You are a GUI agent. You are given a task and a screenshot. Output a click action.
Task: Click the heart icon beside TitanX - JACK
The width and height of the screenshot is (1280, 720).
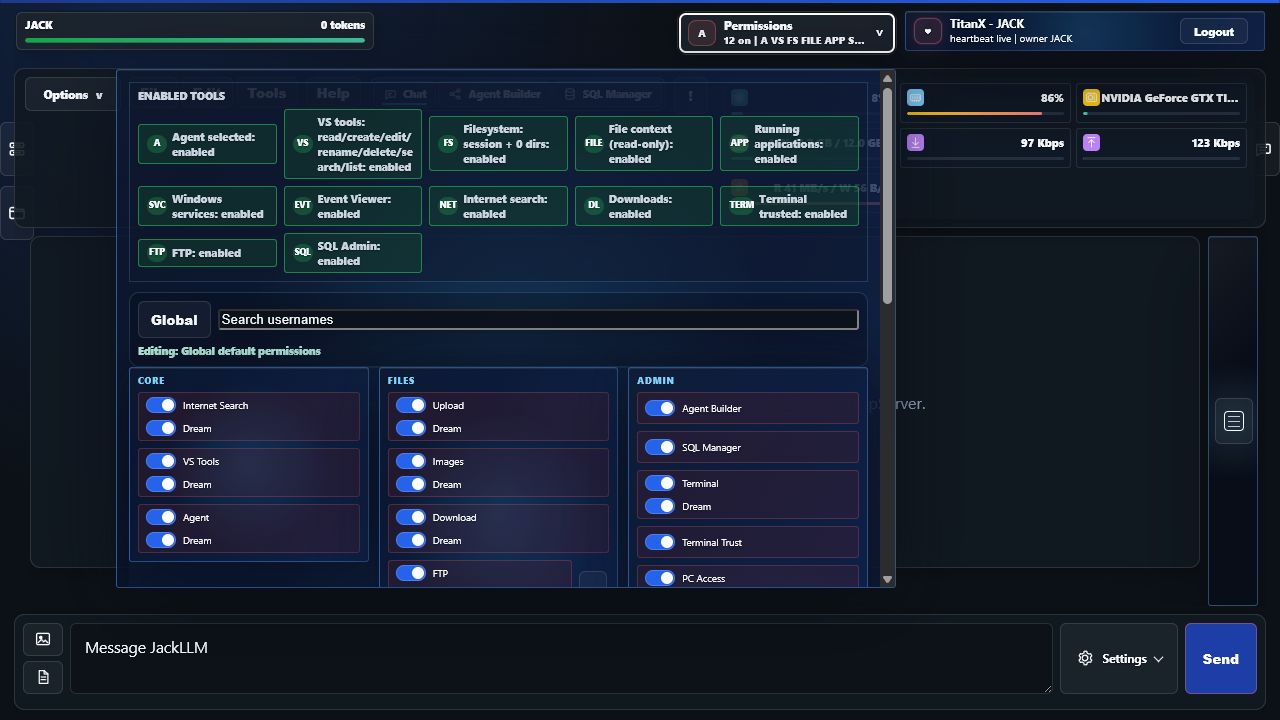pyautogui.click(x=928, y=32)
